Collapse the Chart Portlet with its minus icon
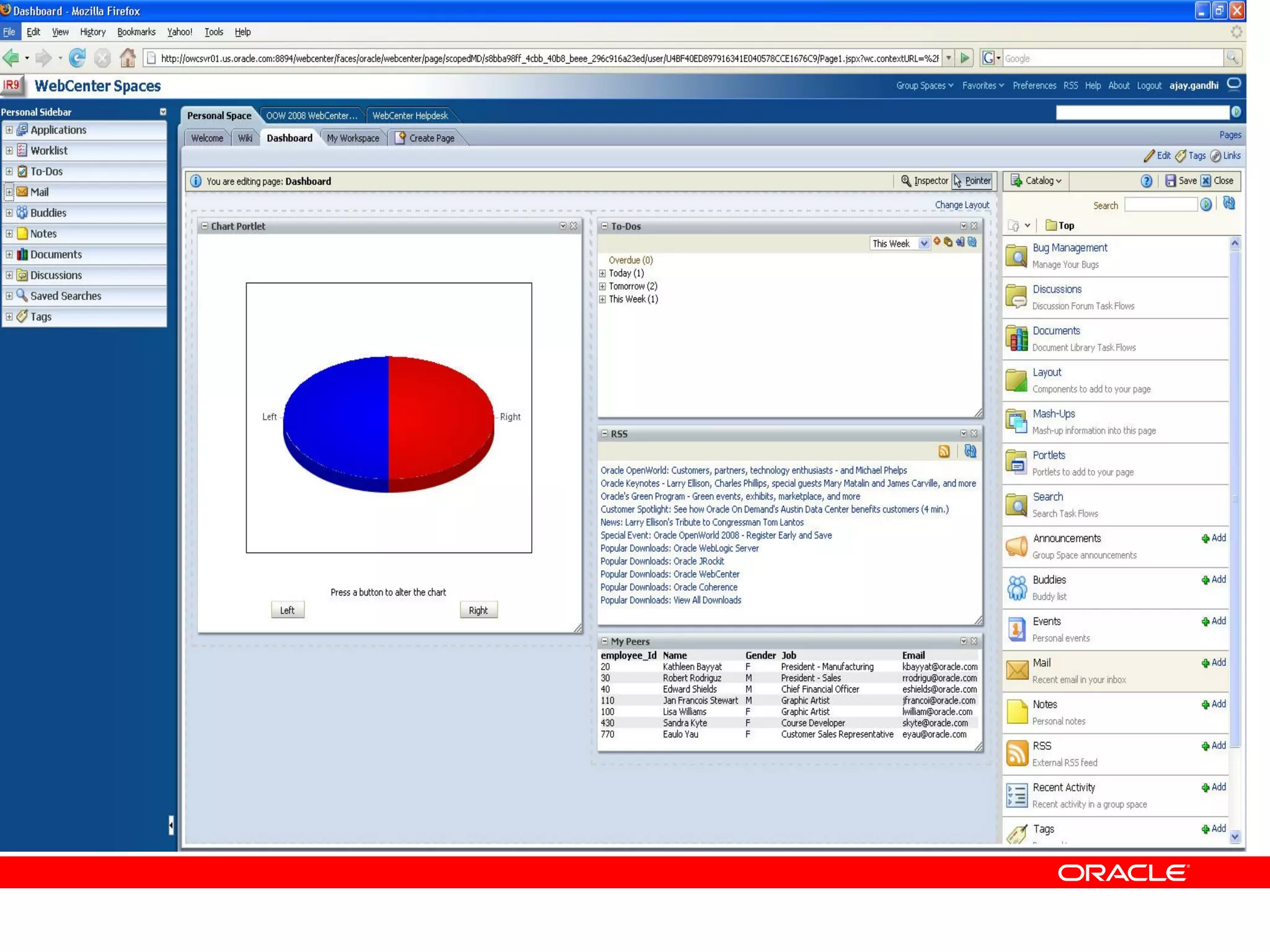This screenshot has height=952, width=1270. 205,226
